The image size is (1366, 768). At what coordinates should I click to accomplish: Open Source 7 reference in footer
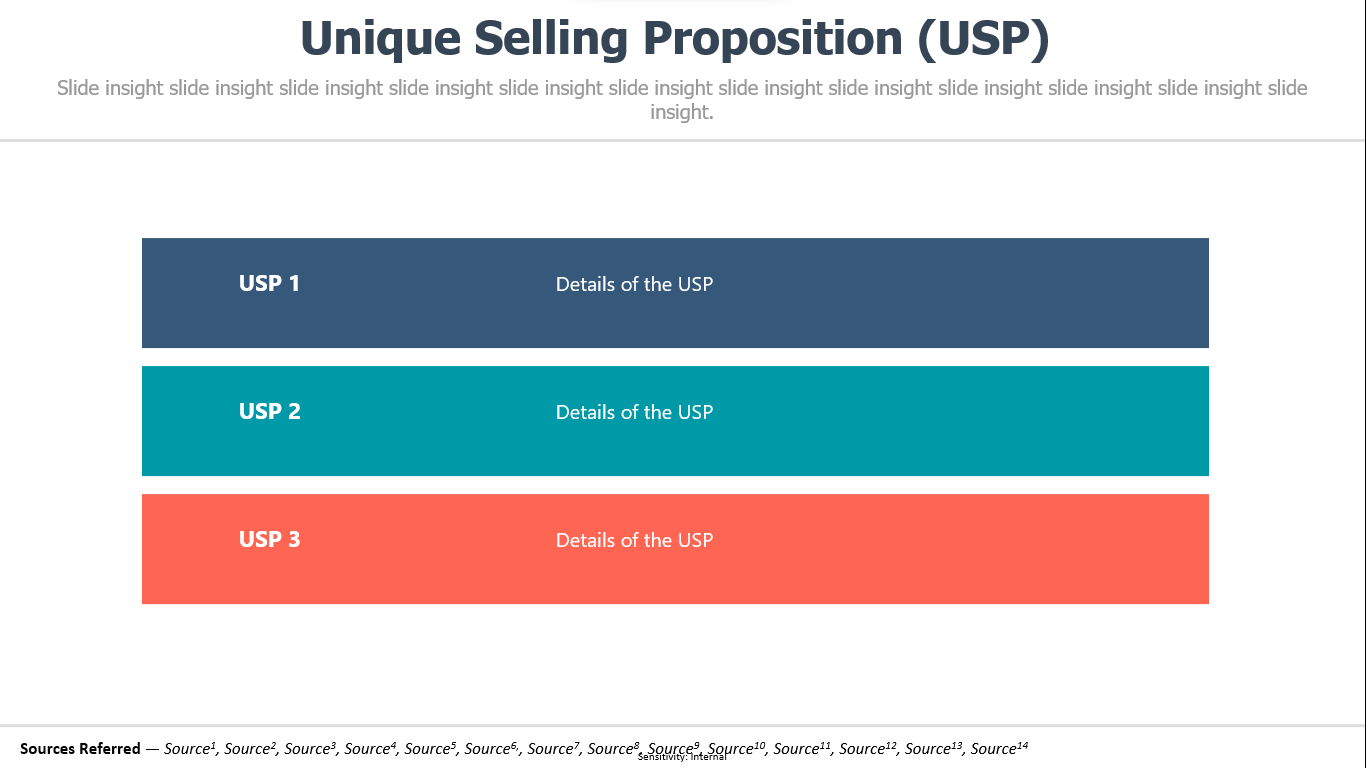click(554, 748)
